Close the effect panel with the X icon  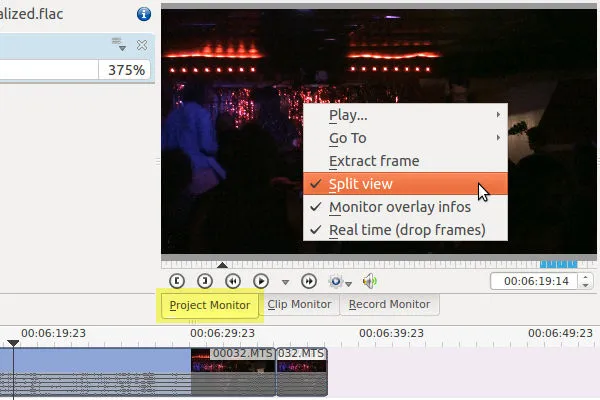click(142, 45)
